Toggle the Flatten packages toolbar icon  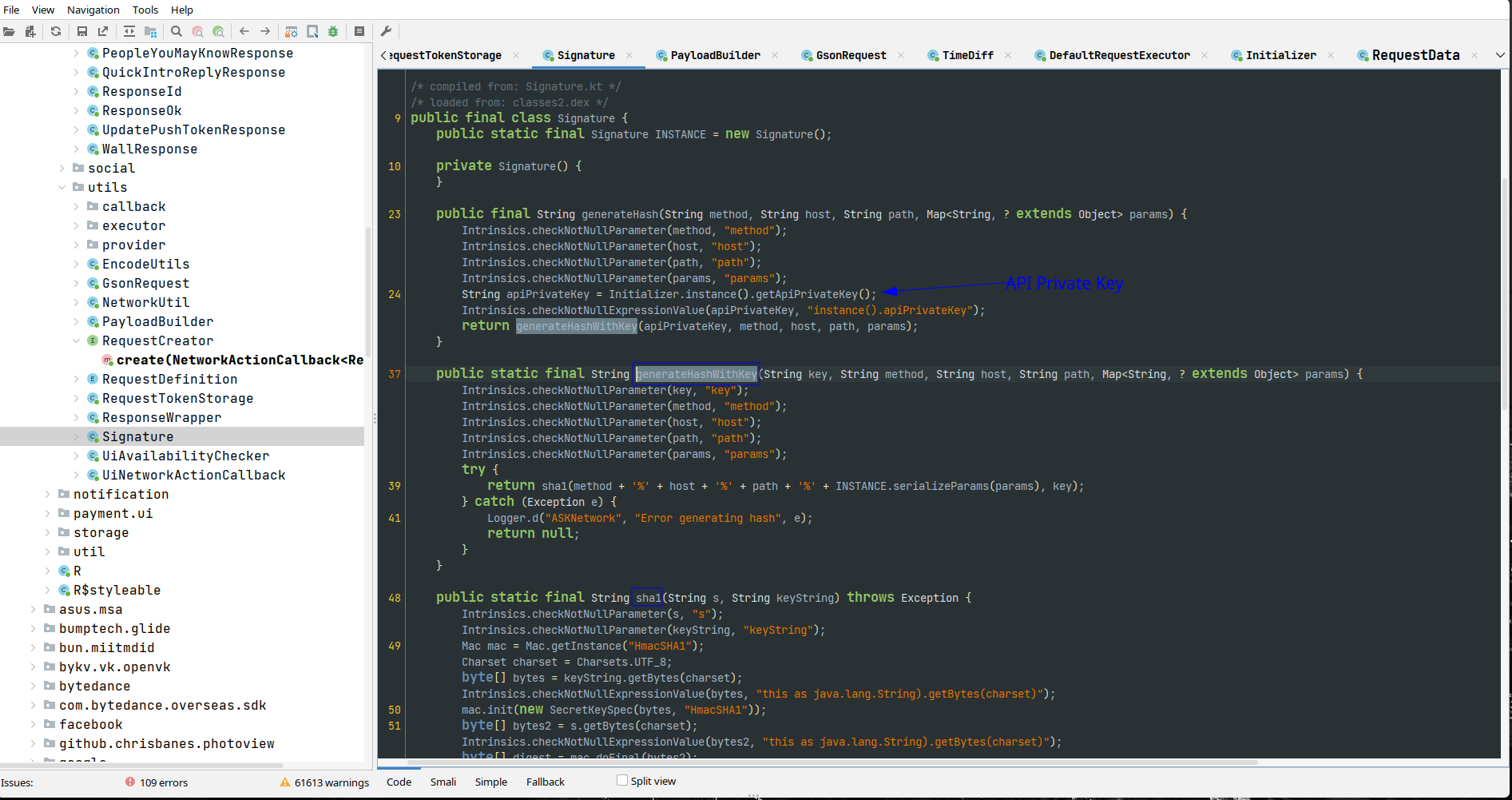150,31
